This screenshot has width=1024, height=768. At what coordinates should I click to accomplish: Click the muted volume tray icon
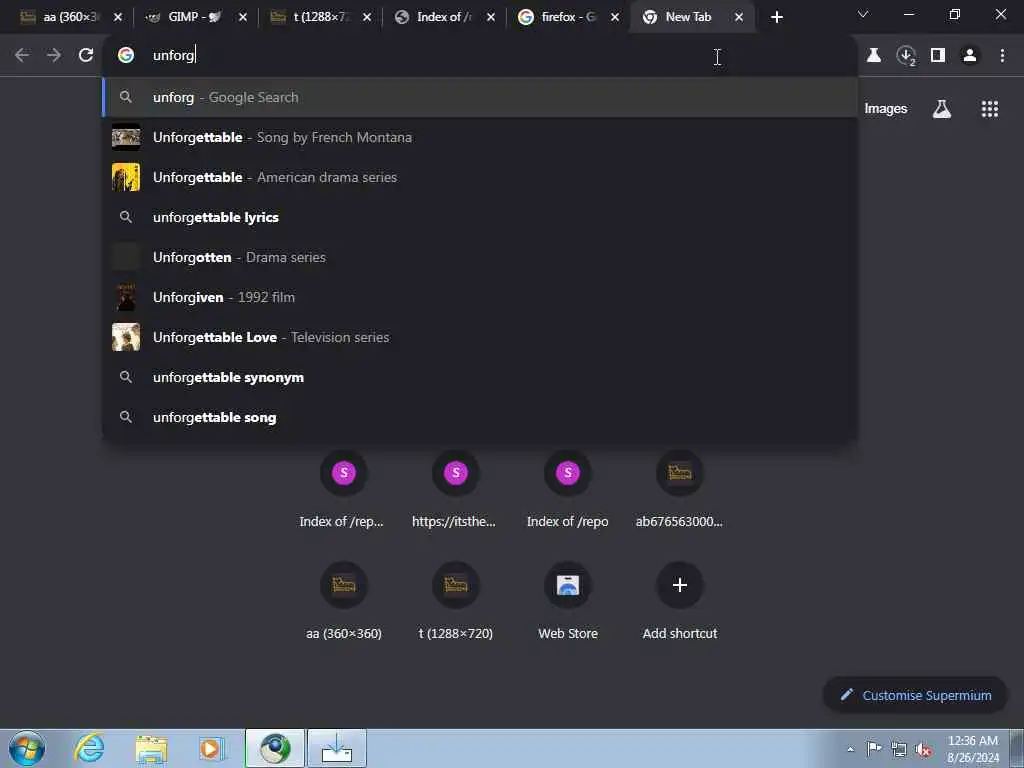923,749
